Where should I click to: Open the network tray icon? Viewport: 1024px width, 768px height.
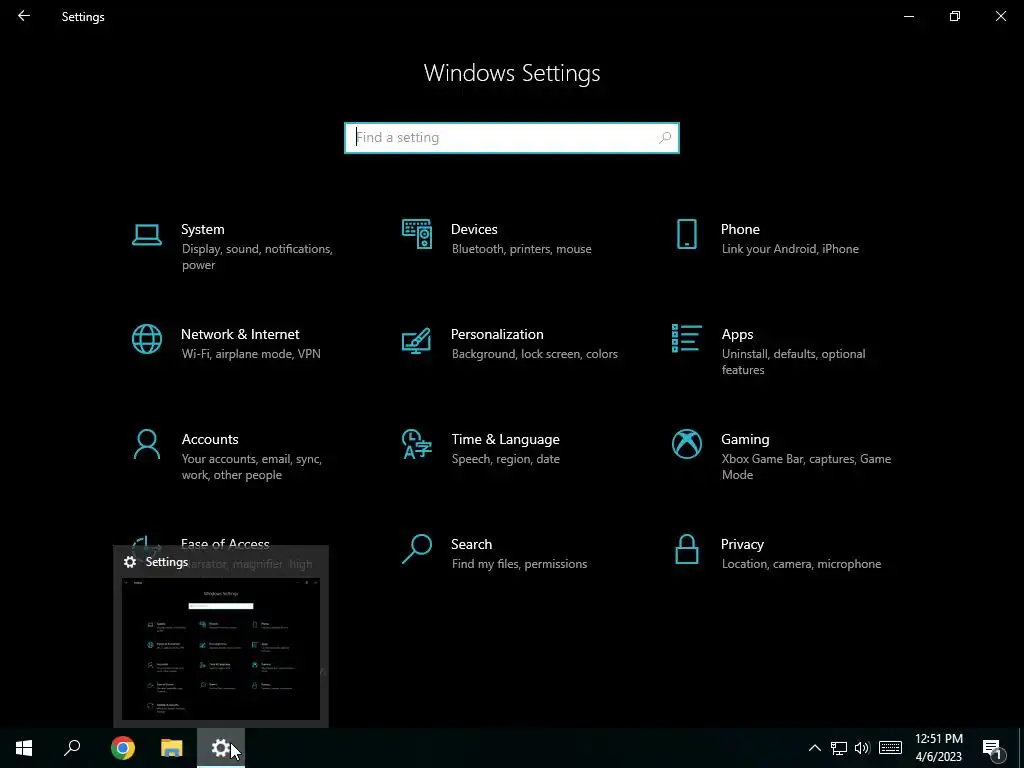[839, 748]
